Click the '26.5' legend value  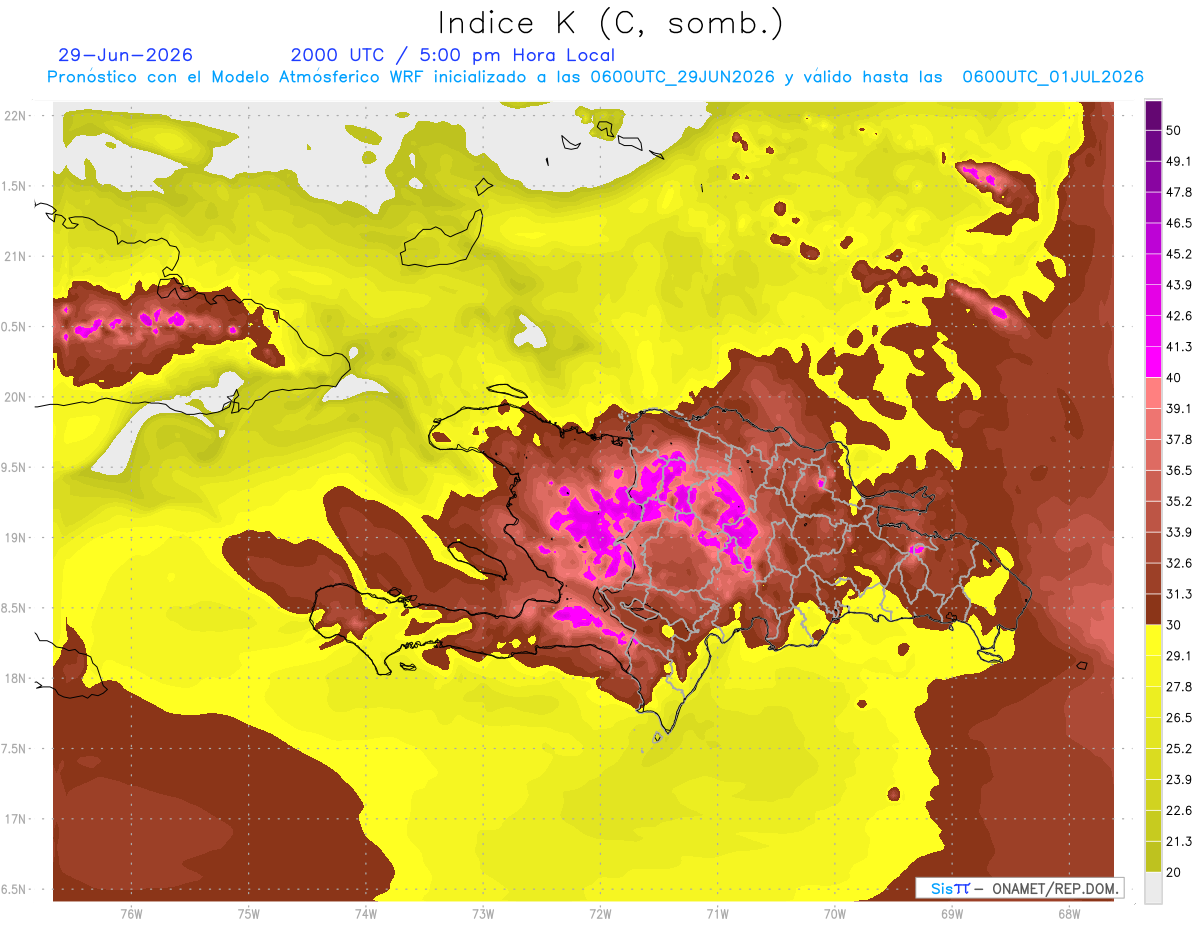[x=1179, y=718]
